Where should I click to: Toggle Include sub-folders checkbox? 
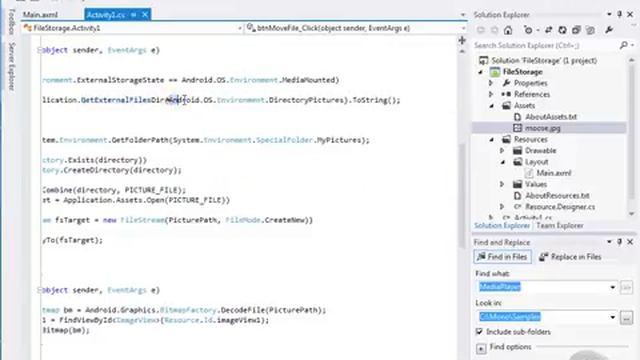point(479,331)
